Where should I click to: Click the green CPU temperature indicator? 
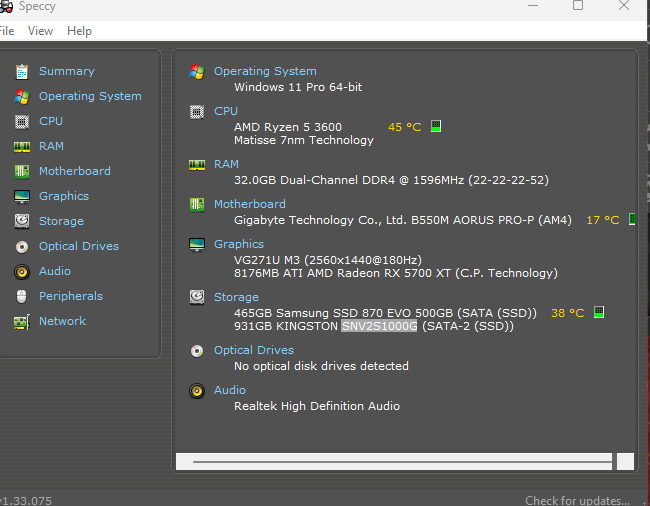[x=436, y=126]
